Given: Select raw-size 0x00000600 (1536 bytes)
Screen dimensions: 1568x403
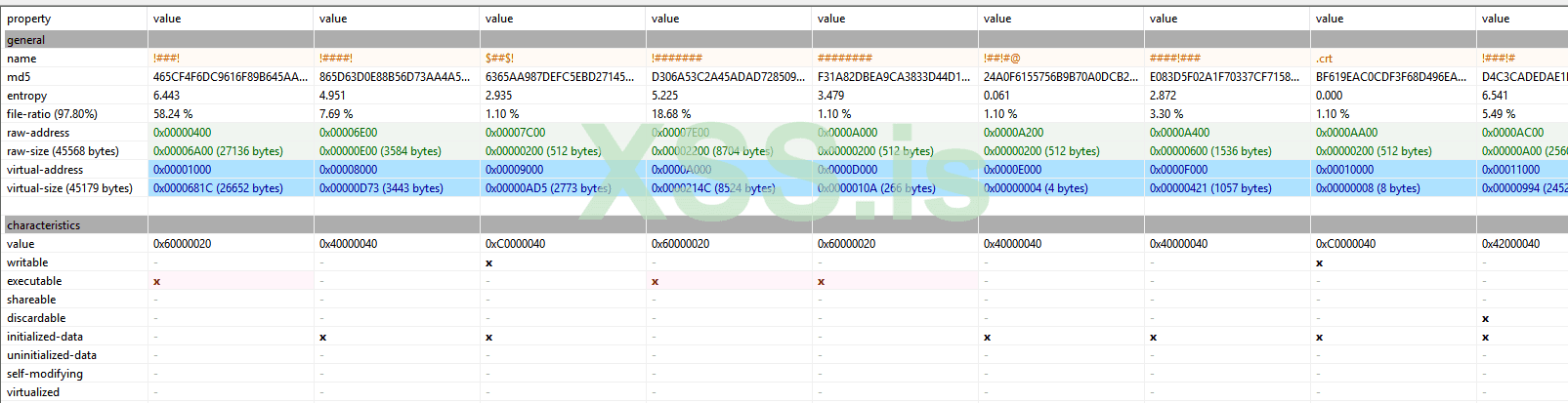Looking at the screenshot, I should (x=1210, y=151).
